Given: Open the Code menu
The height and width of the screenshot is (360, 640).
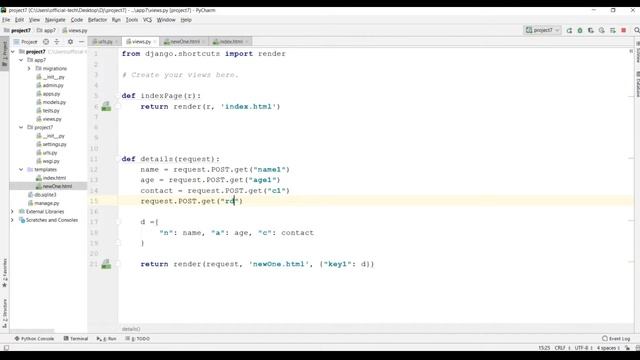Looking at the screenshot, I should tap(76, 20).
